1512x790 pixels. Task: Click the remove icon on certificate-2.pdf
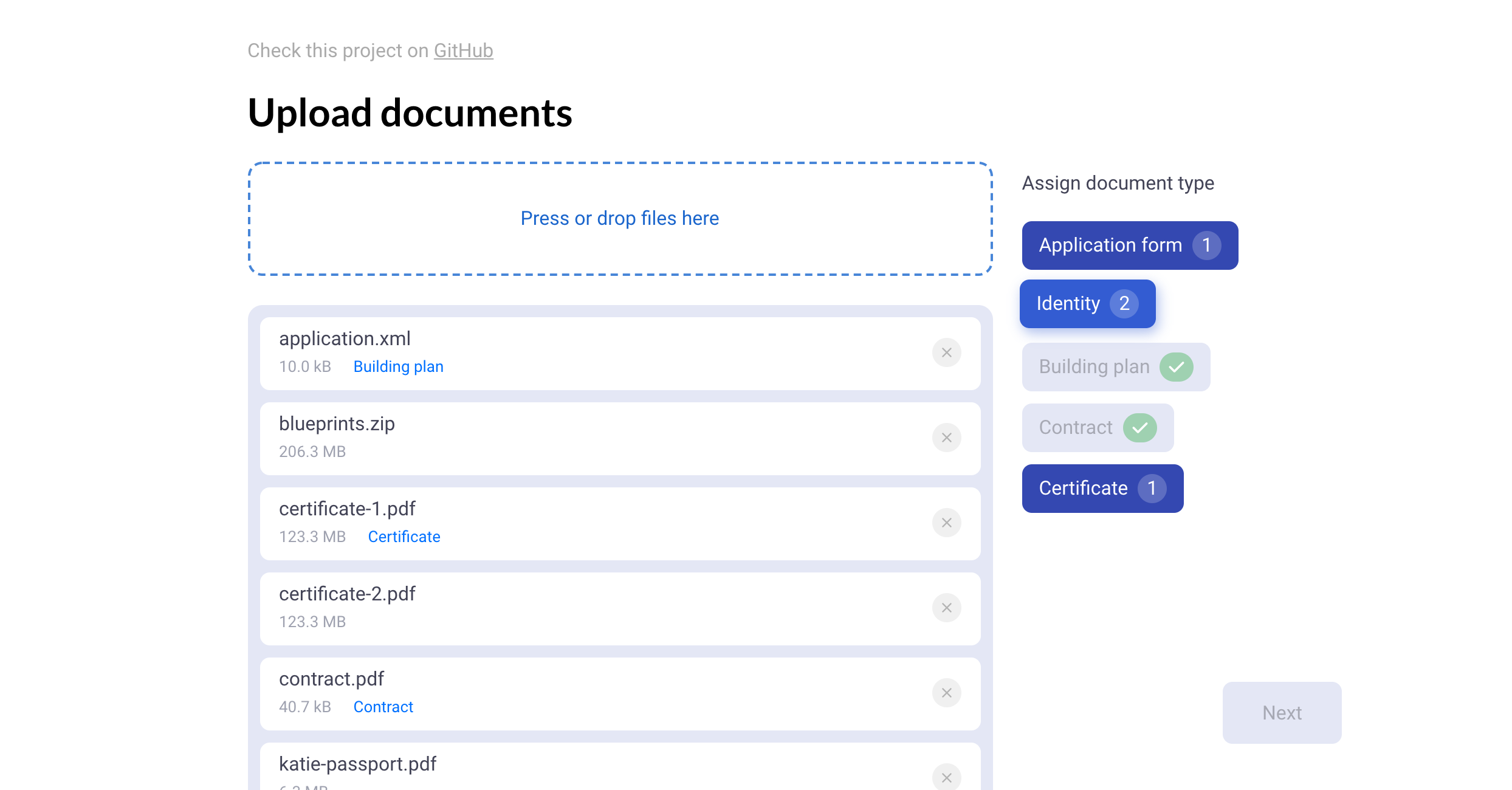(x=946, y=607)
